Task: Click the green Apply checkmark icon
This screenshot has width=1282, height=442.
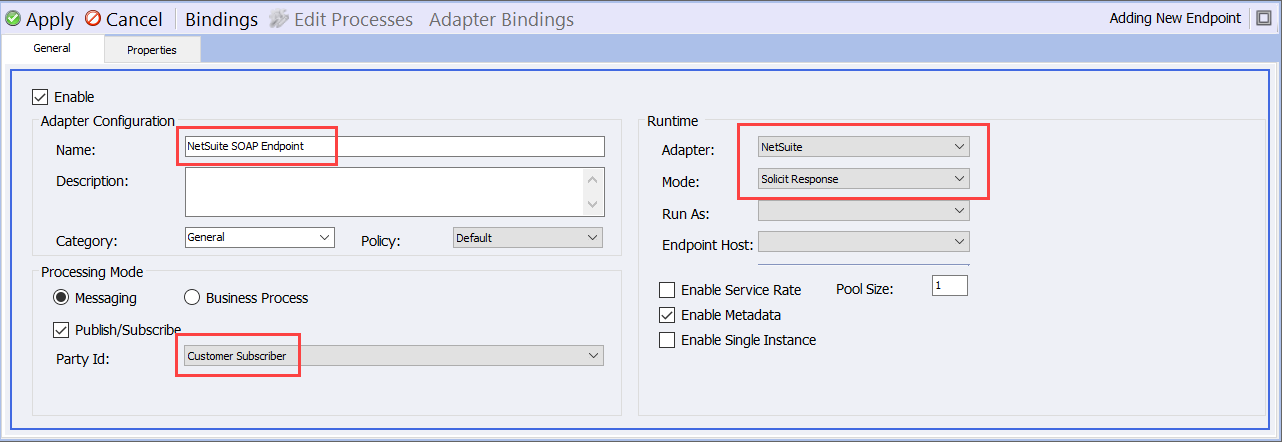Action: click(13, 19)
